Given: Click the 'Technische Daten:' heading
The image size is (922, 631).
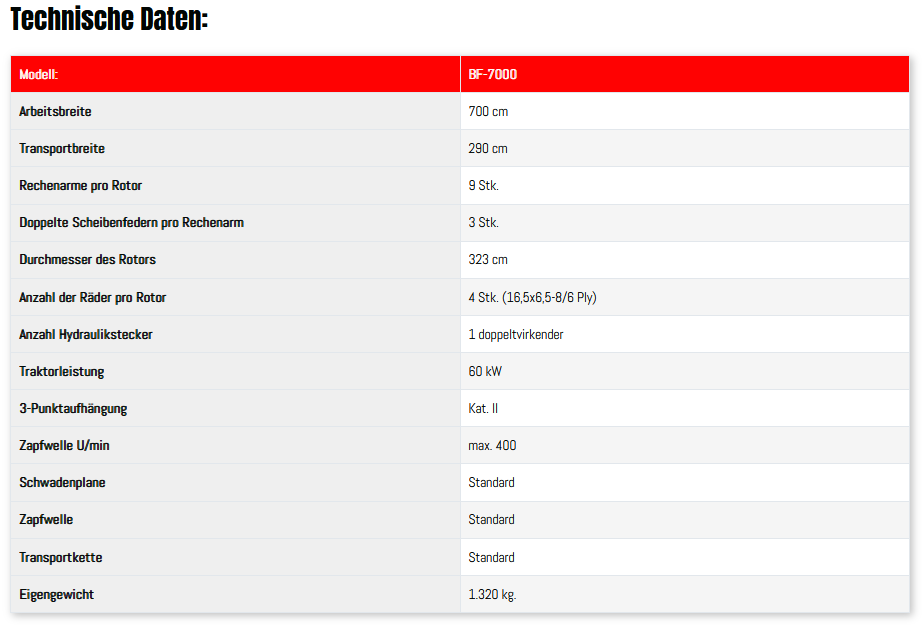Looking at the screenshot, I should (109, 19).
